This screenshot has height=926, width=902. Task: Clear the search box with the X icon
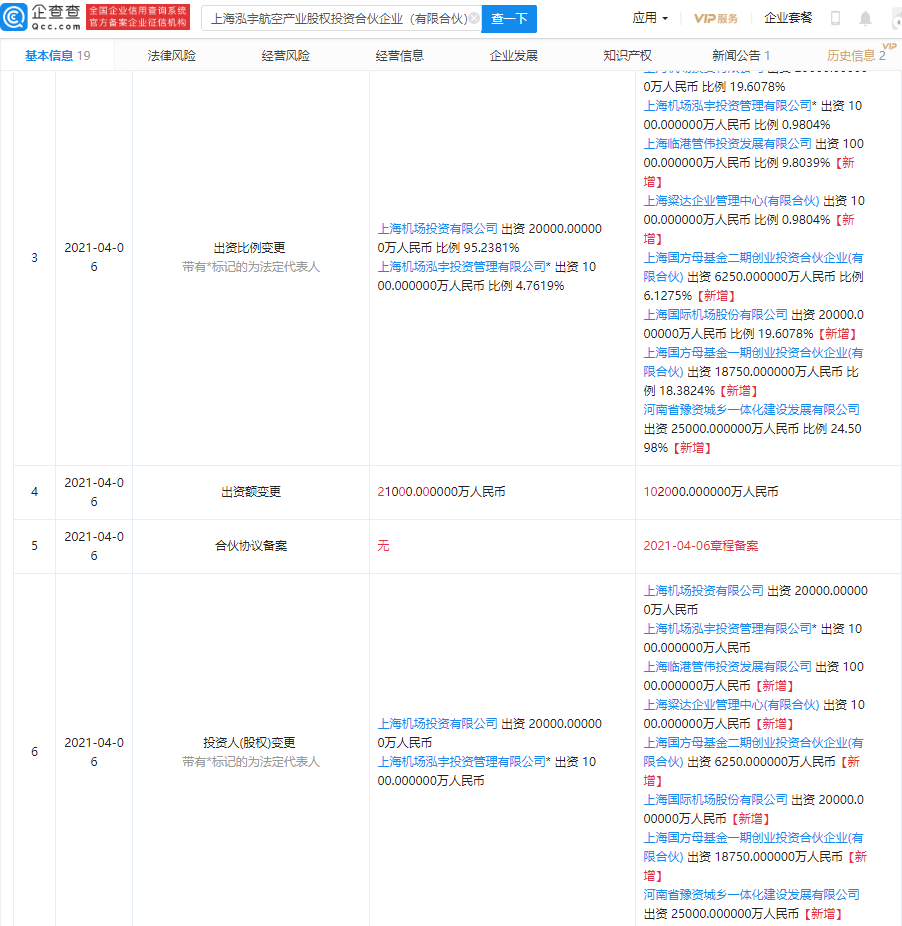click(474, 18)
